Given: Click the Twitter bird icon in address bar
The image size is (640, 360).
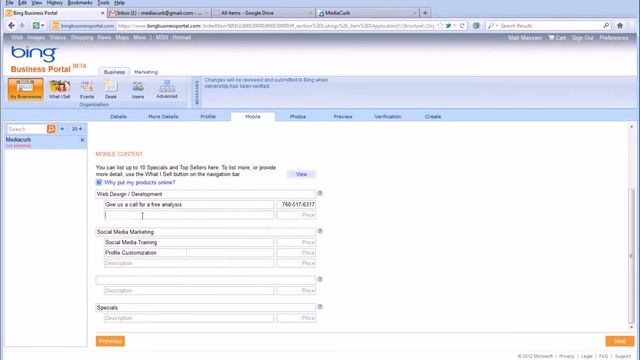Looking at the screenshot, I should (448, 26).
